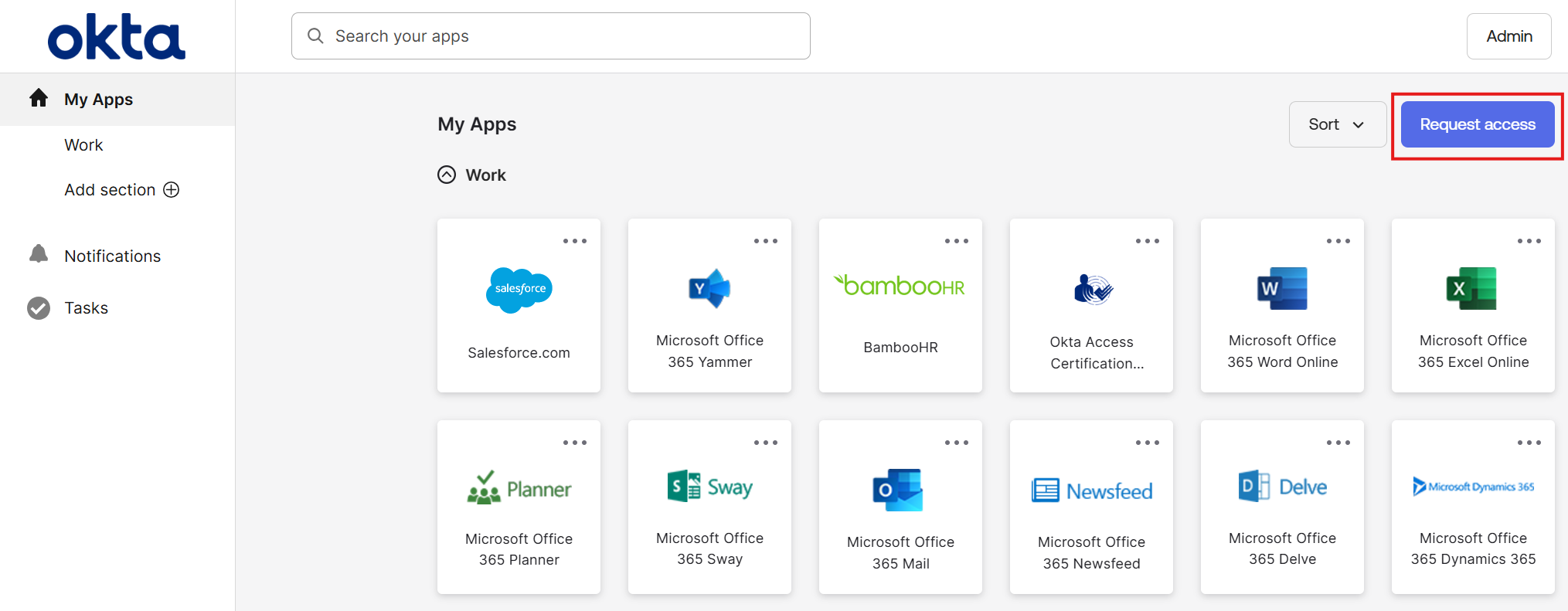Open the BambooHR app tile
The height and width of the screenshot is (611, 1568).
tap(900, 287)
